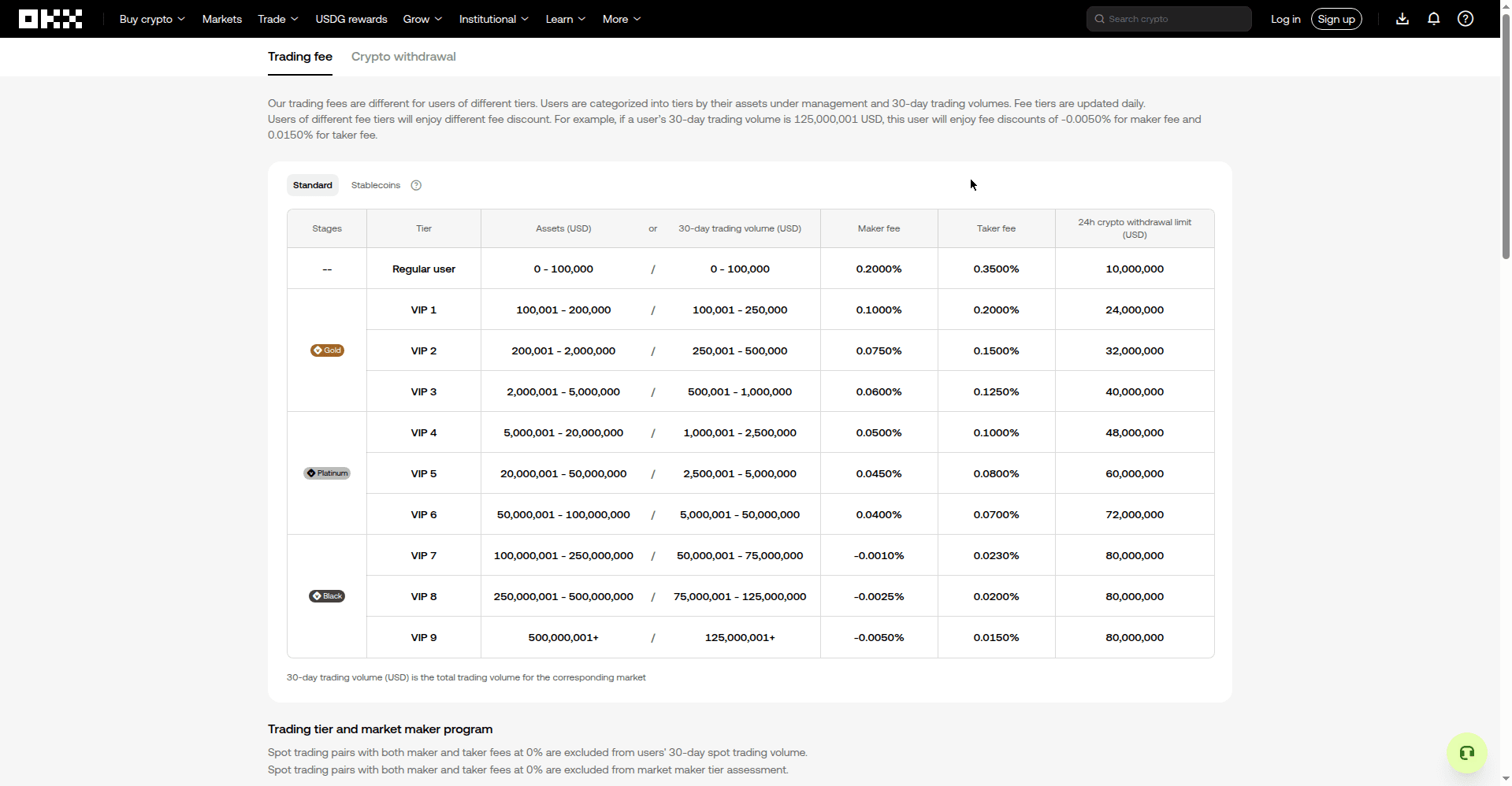
Task: Open the Markets page
Action: pyautogui.click(x=222, y=19)
